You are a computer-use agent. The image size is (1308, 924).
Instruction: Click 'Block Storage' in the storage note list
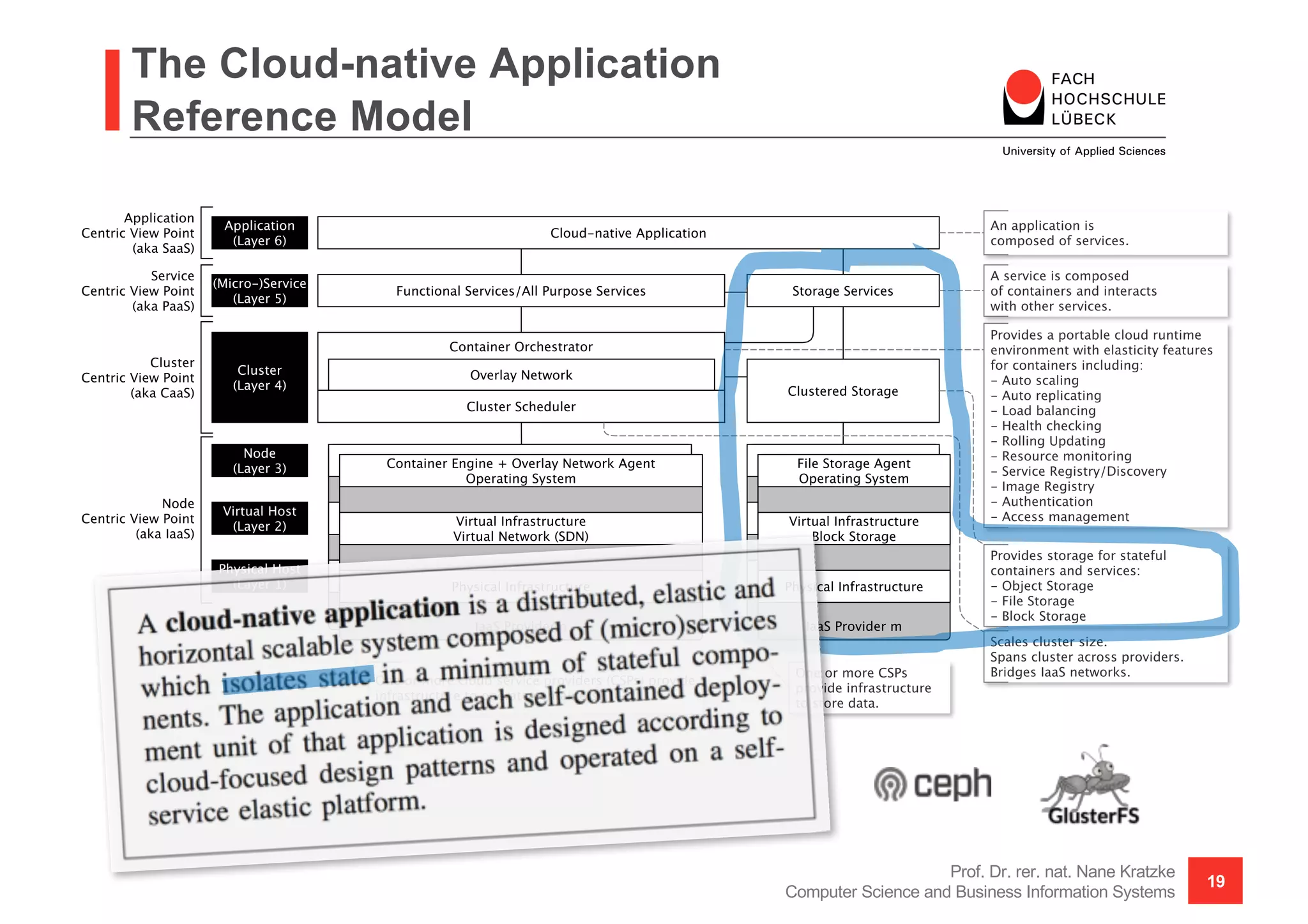click(x=1038, y=616)
